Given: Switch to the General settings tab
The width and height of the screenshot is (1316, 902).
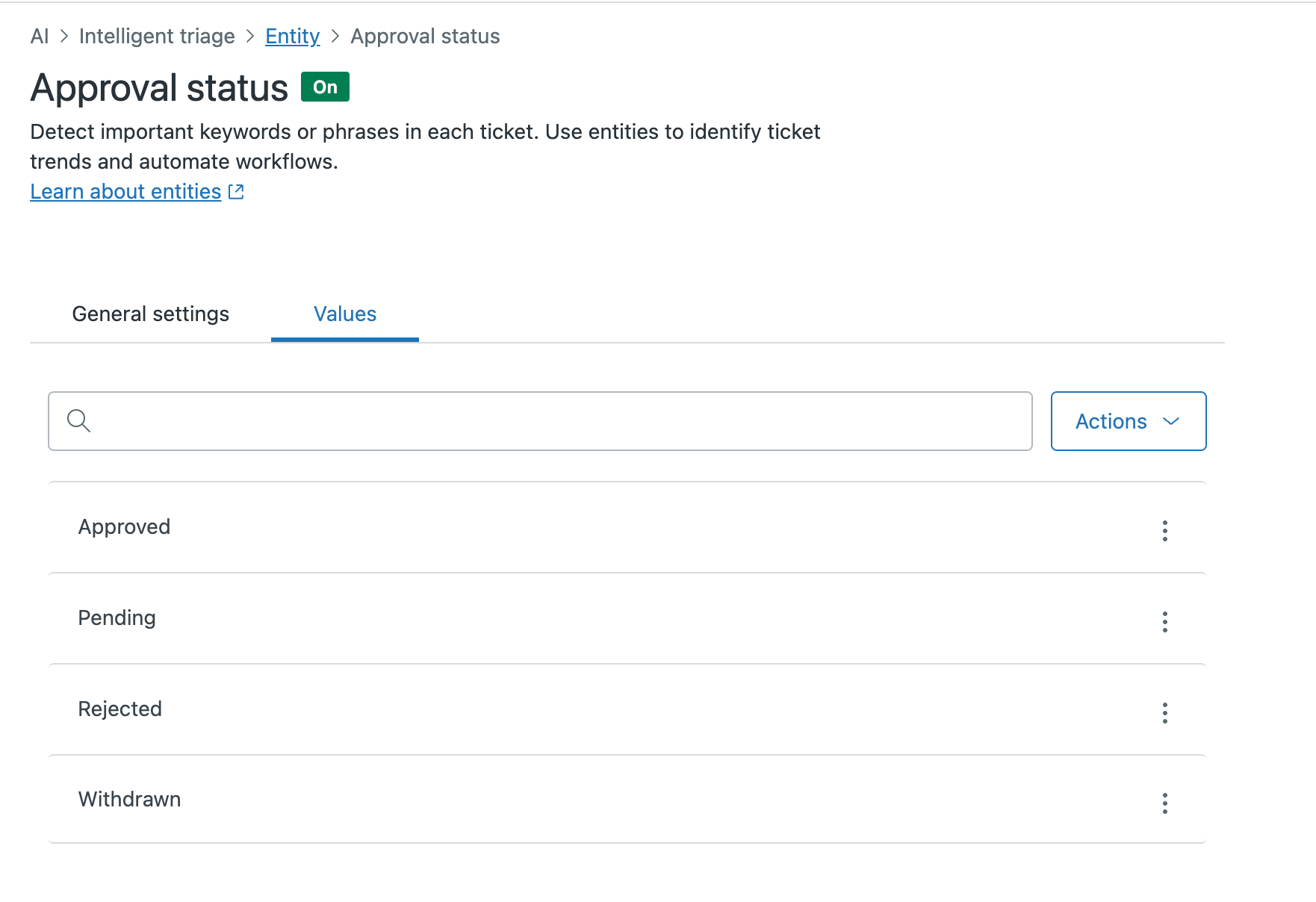Looking at the screenshot, I should (x=150, y=314).
